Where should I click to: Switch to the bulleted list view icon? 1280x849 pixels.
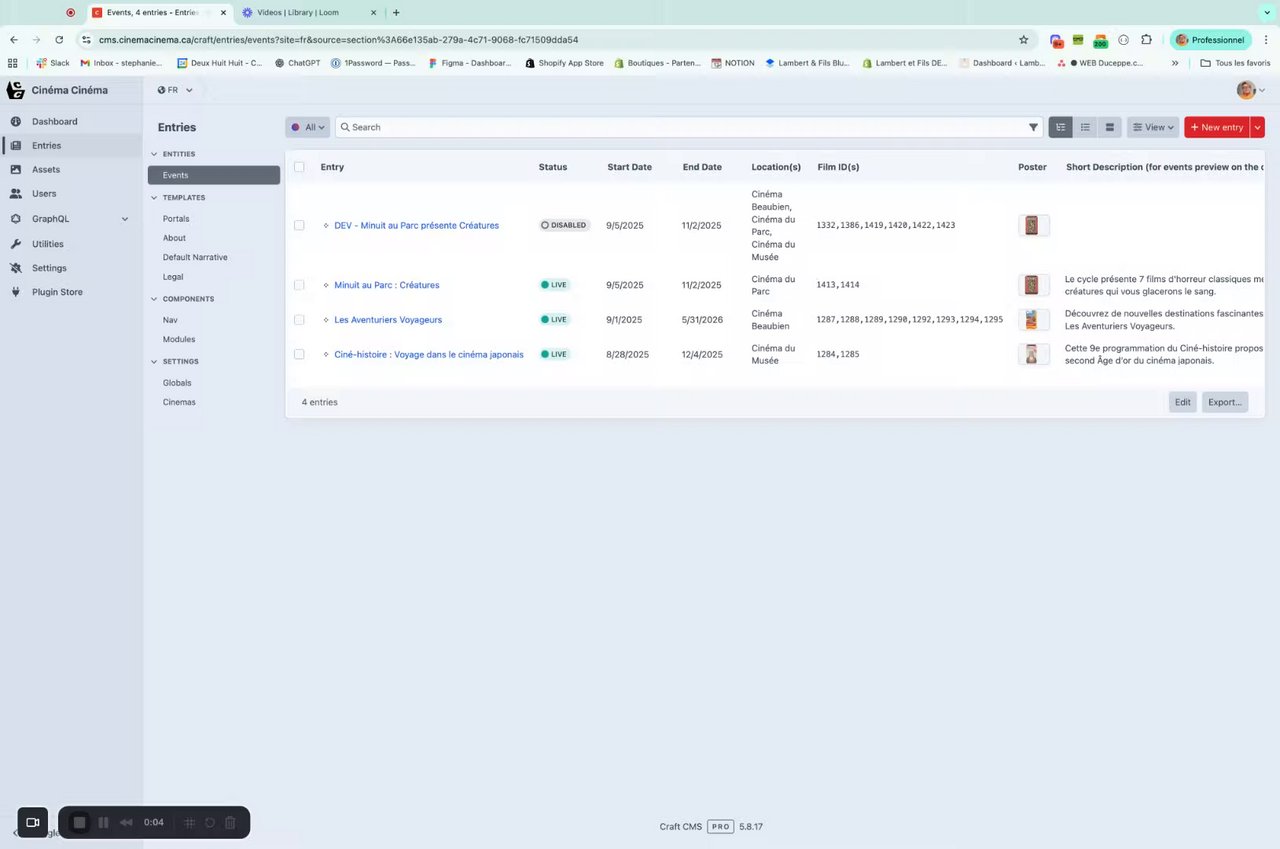tap(1085, 127)
